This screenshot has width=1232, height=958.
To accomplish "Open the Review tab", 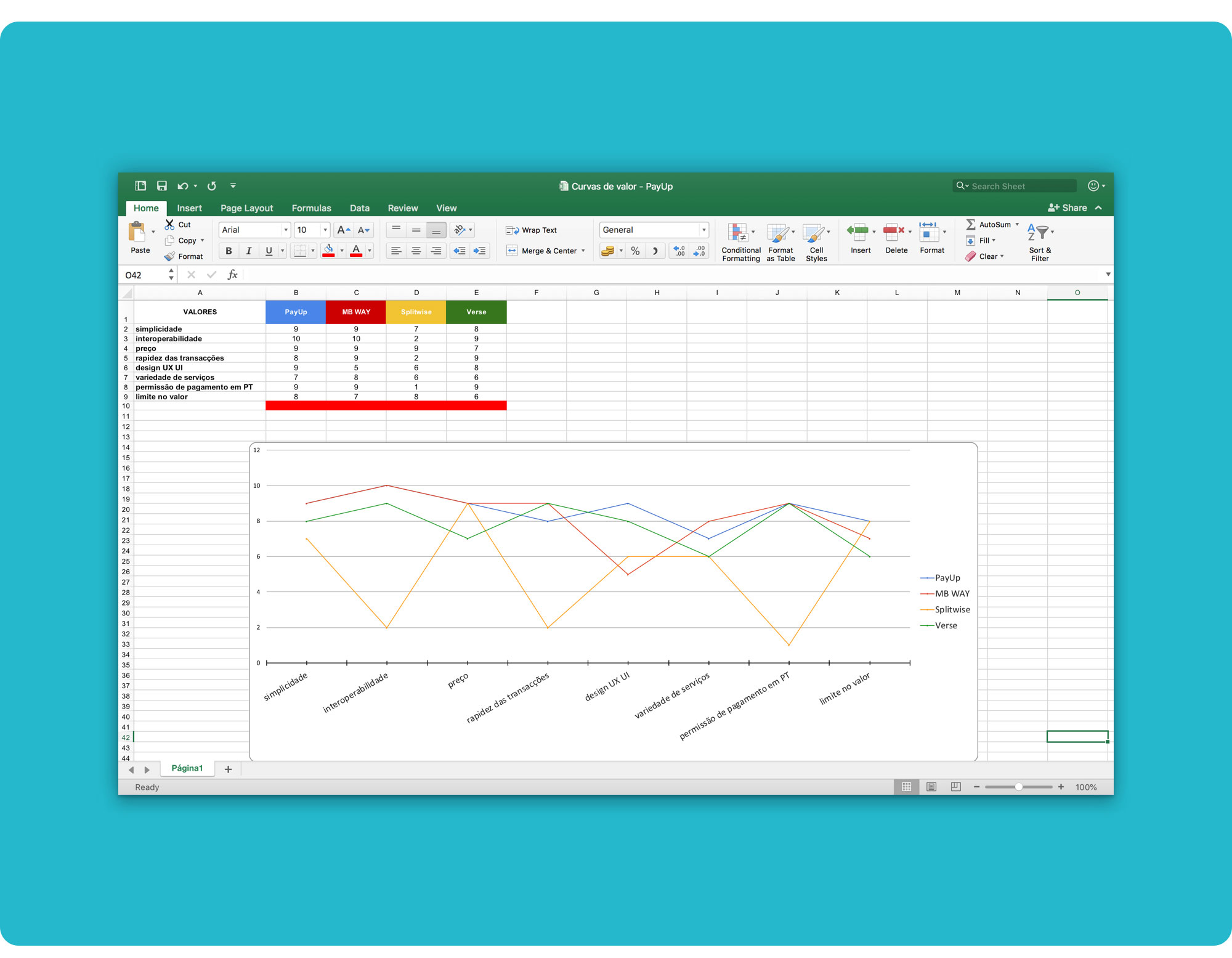I will point(402,208).
